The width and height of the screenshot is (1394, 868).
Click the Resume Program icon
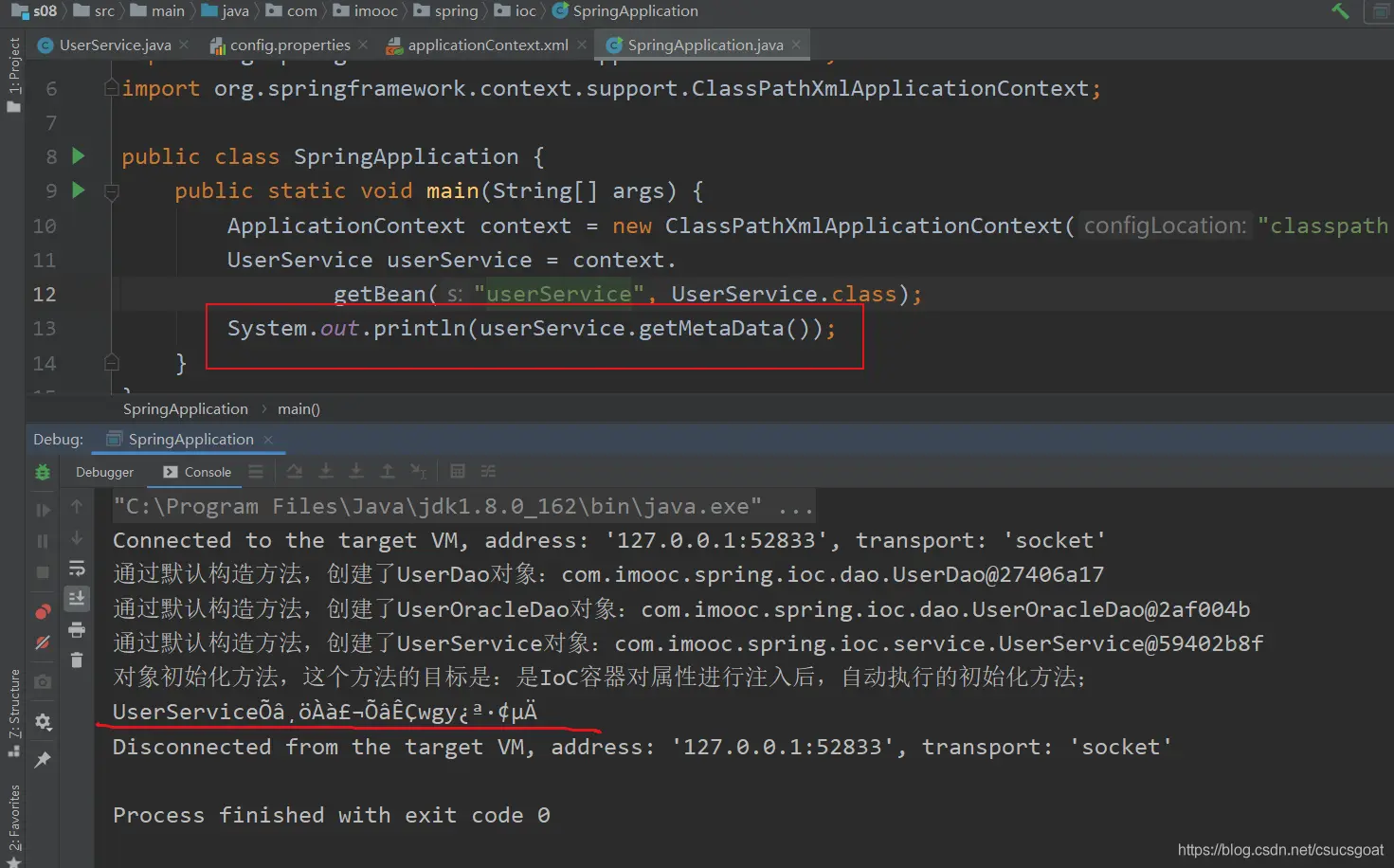click(x=43, y=511)
